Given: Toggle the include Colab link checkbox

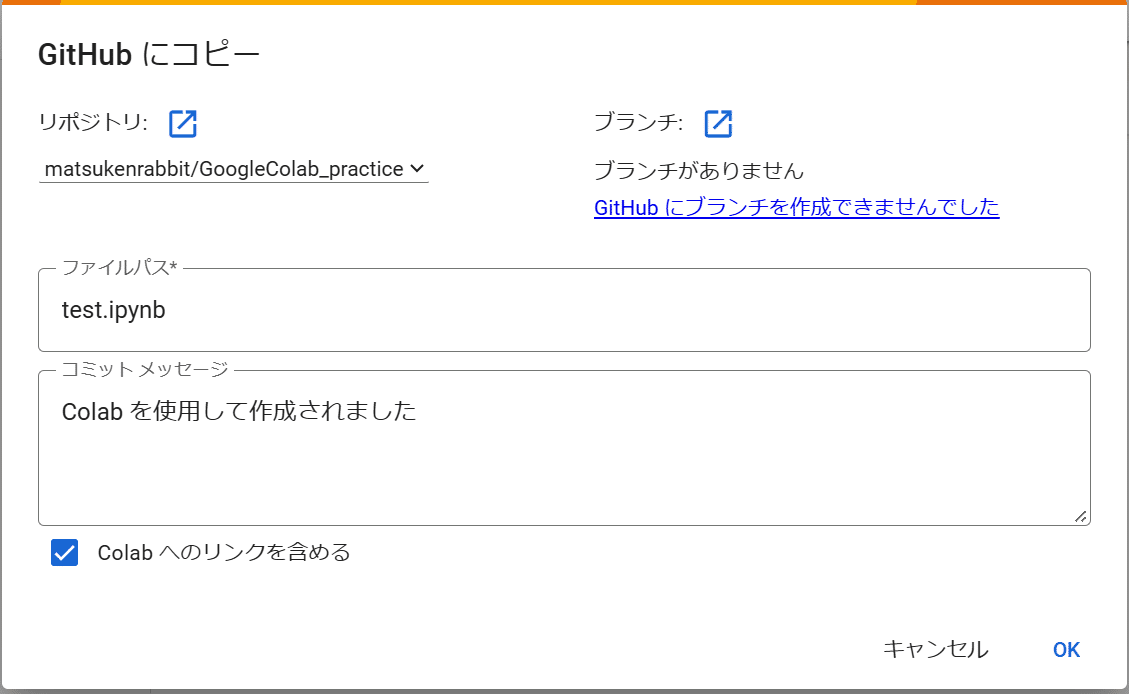Looking at the screenshot, I should (64, 552).
